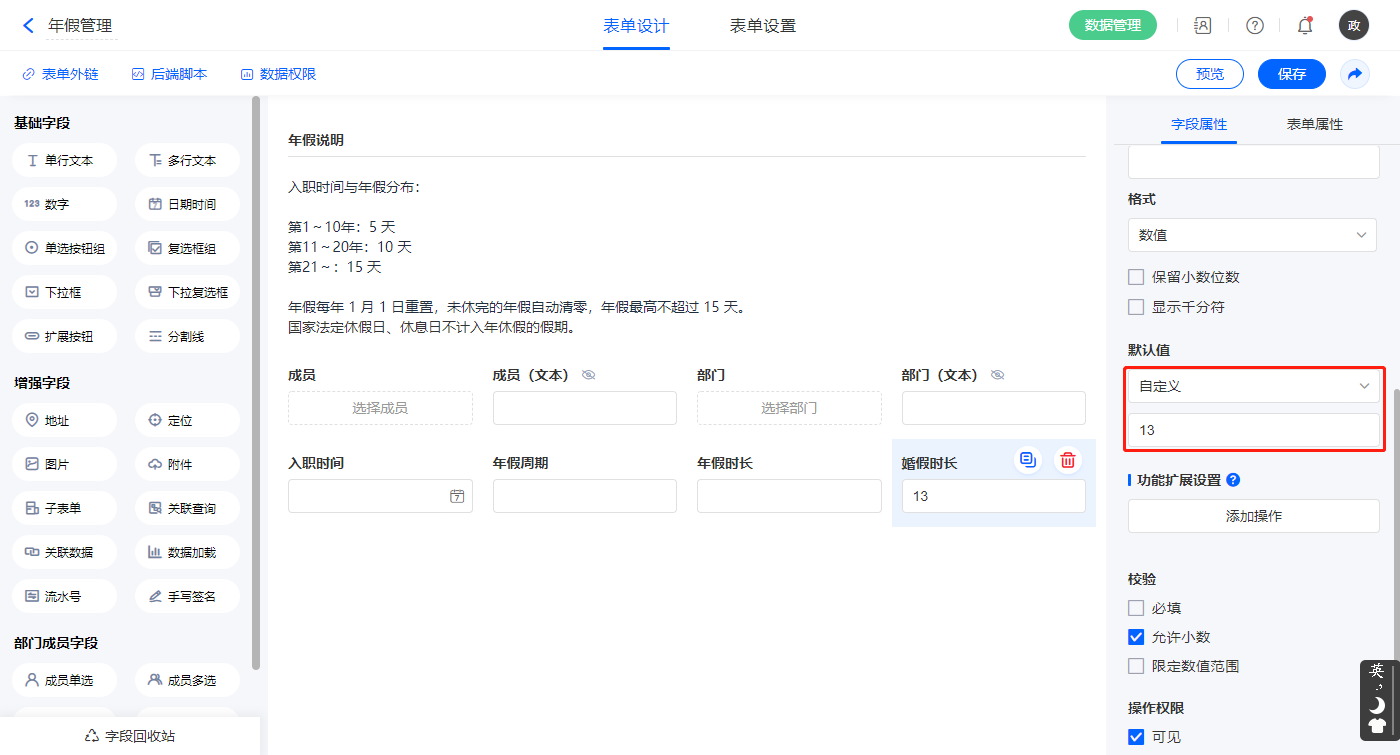Click the 添加操作 button
The width and height of the screenshot is (1400, 755).
(1253, 516)
